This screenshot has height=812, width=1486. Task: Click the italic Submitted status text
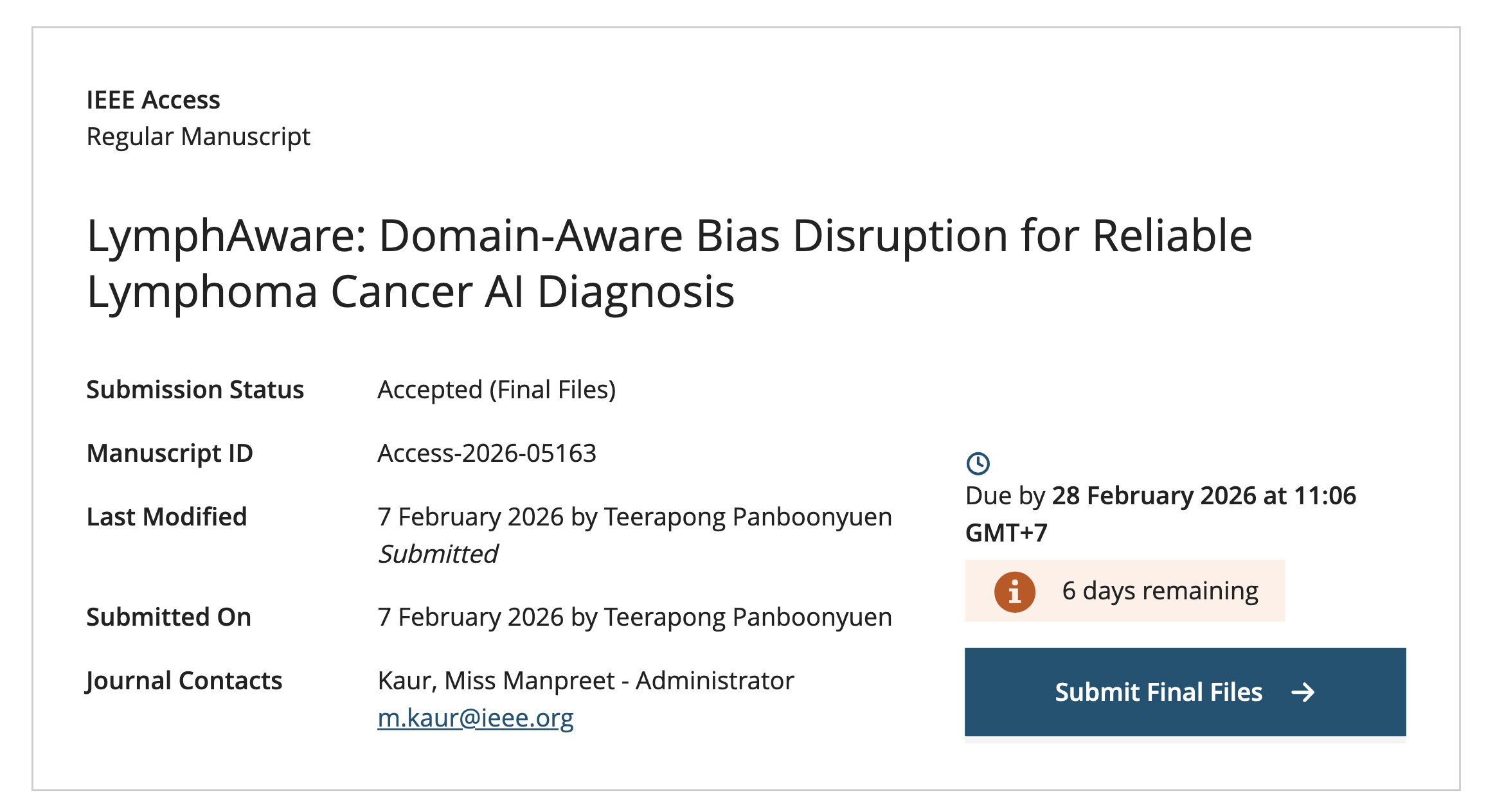(x=438, y=554)
